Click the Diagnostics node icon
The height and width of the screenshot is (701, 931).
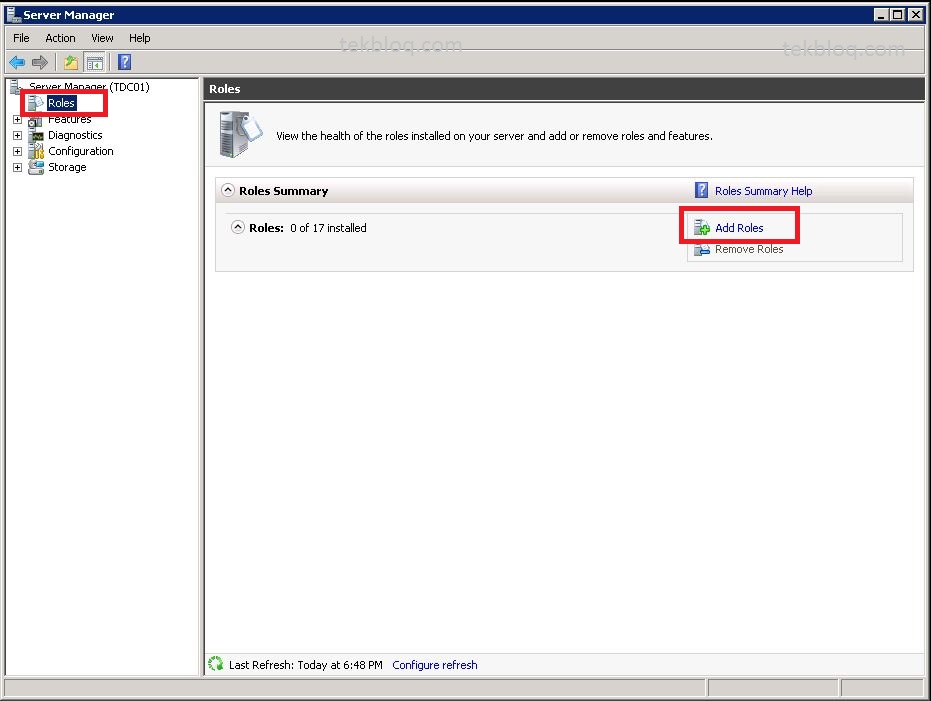pos(36,135)
